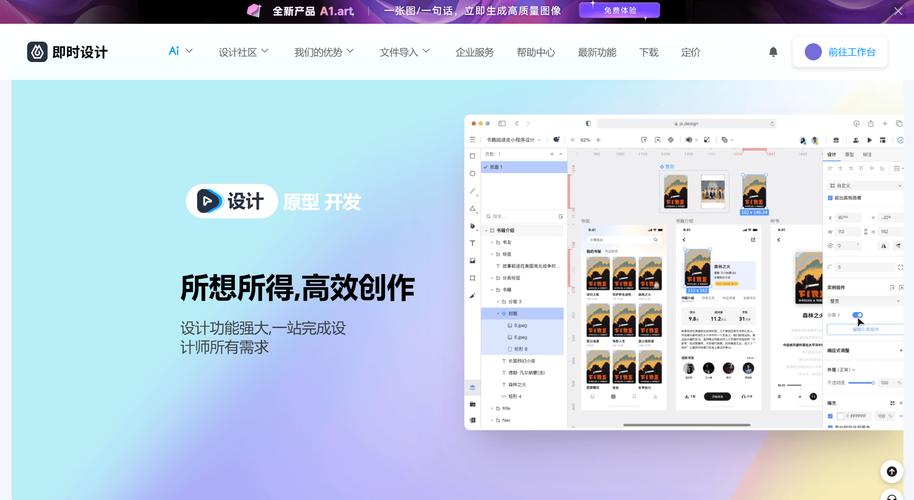
Task: Open the 整页 instance dropdown
Action: 865,301
